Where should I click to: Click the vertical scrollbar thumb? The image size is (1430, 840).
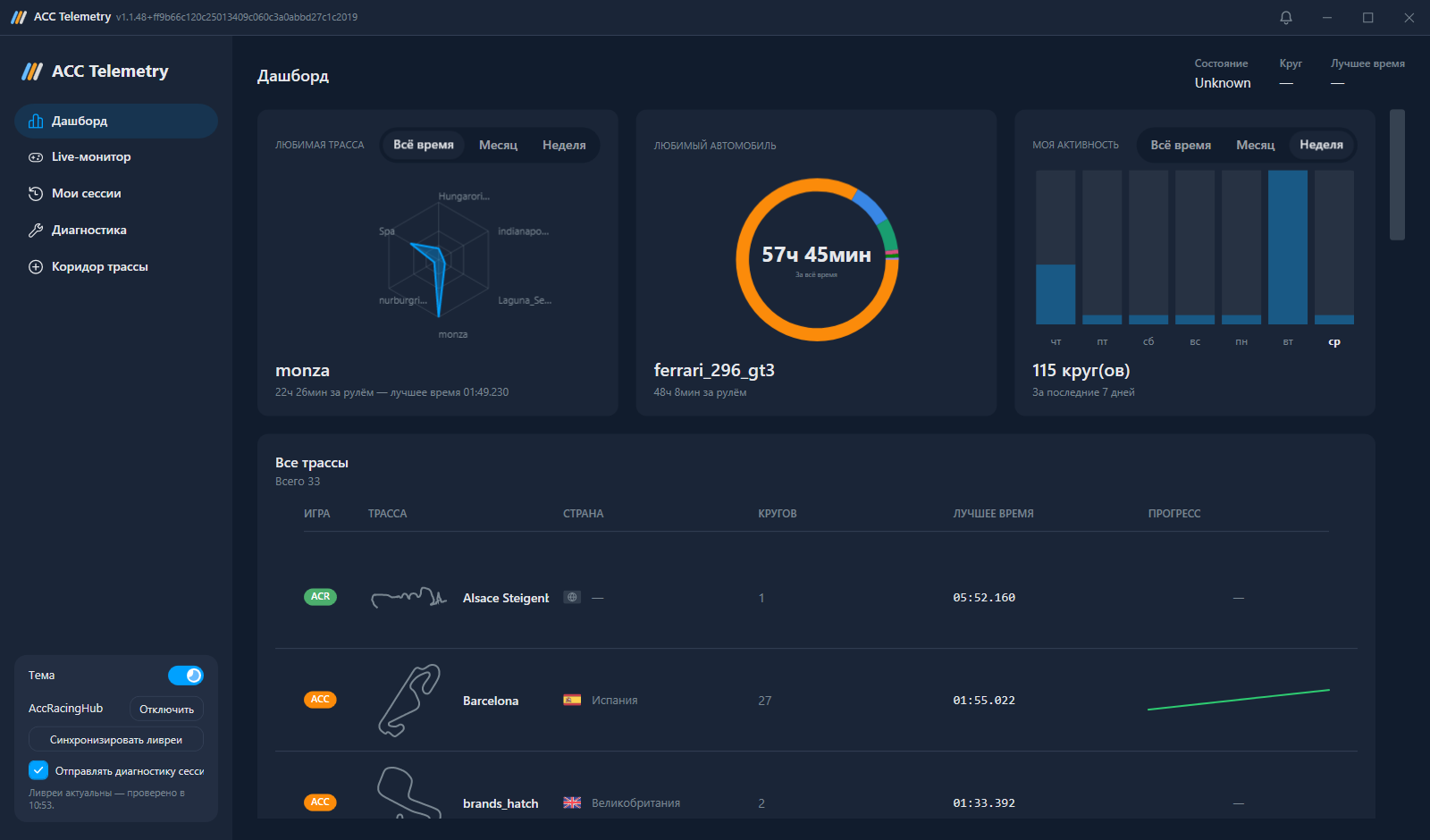[x=1397, y=175]
